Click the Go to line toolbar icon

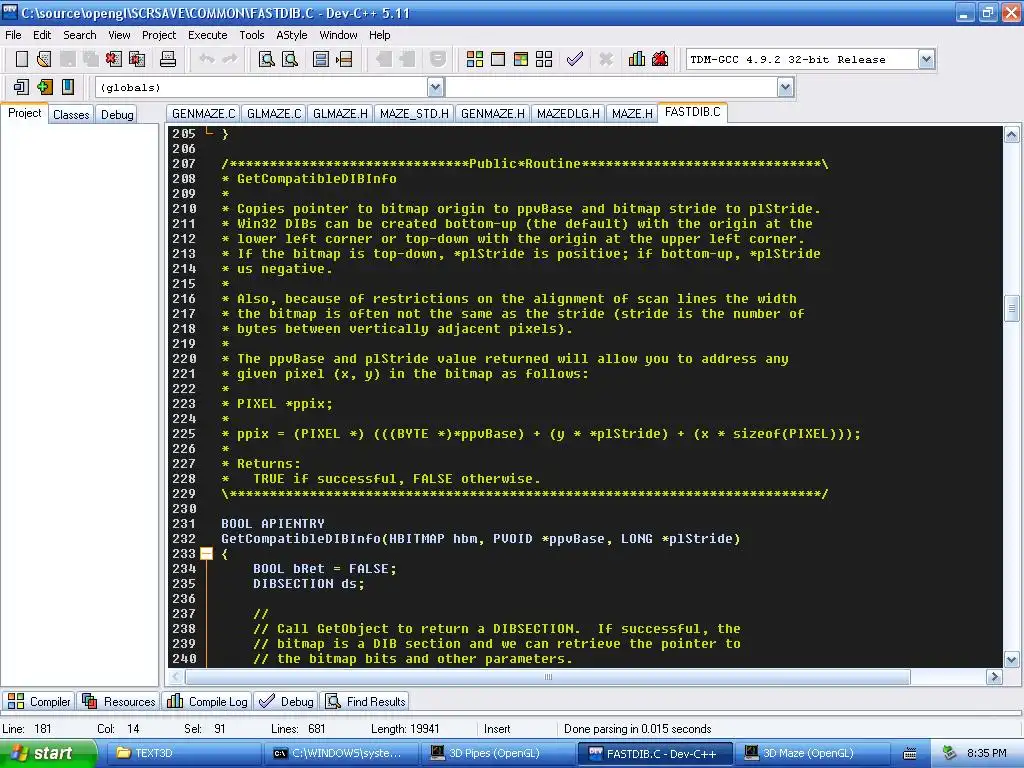tap(344, 59)
